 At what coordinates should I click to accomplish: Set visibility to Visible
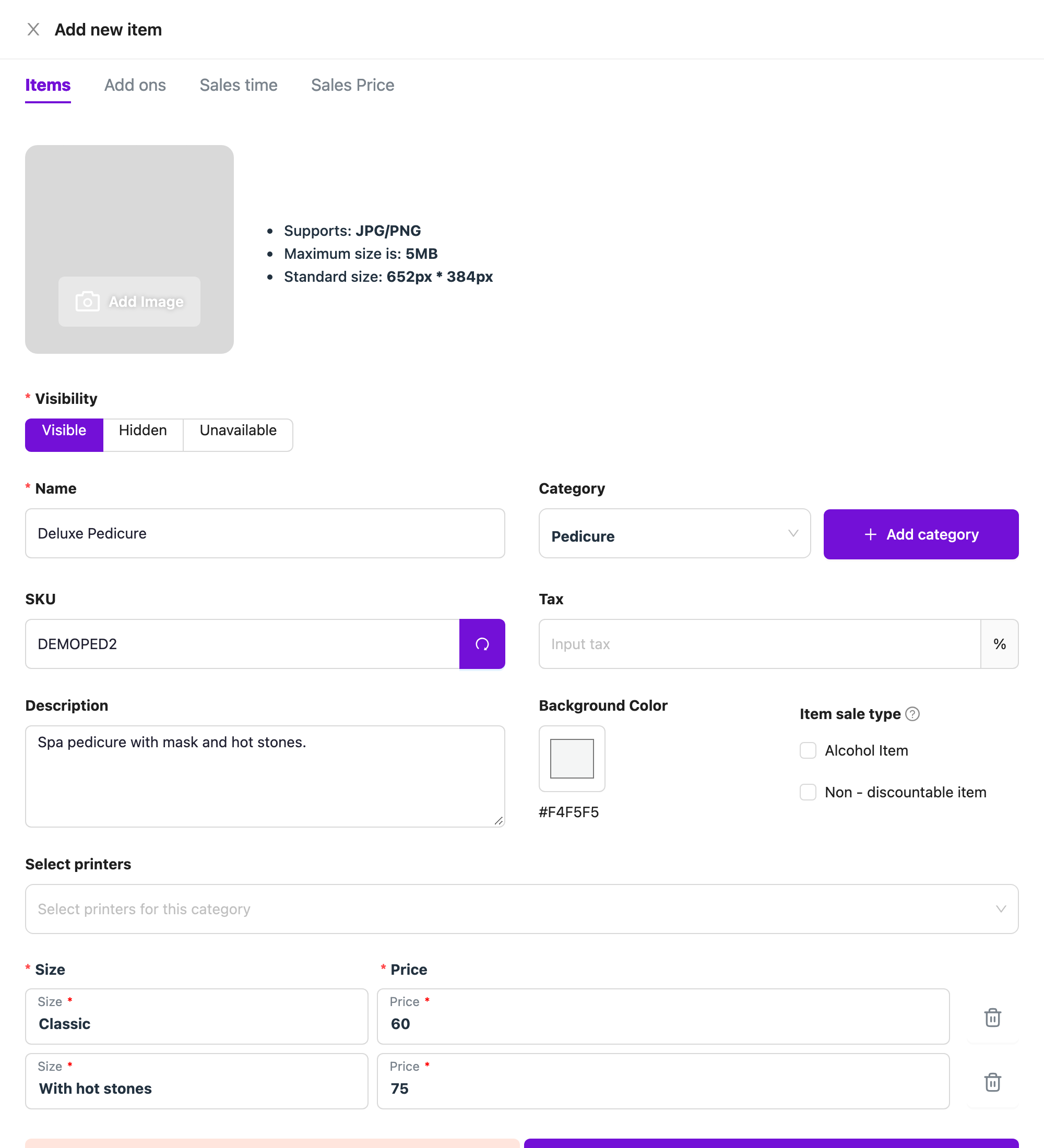pyautogui.click(x=64, y=435)
